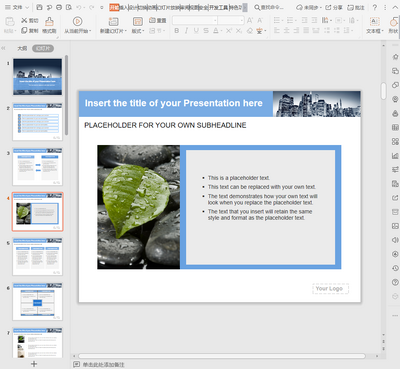Open the 插入 (Insert) ribbon tab
400x369 pixels.
click(124, 7)
